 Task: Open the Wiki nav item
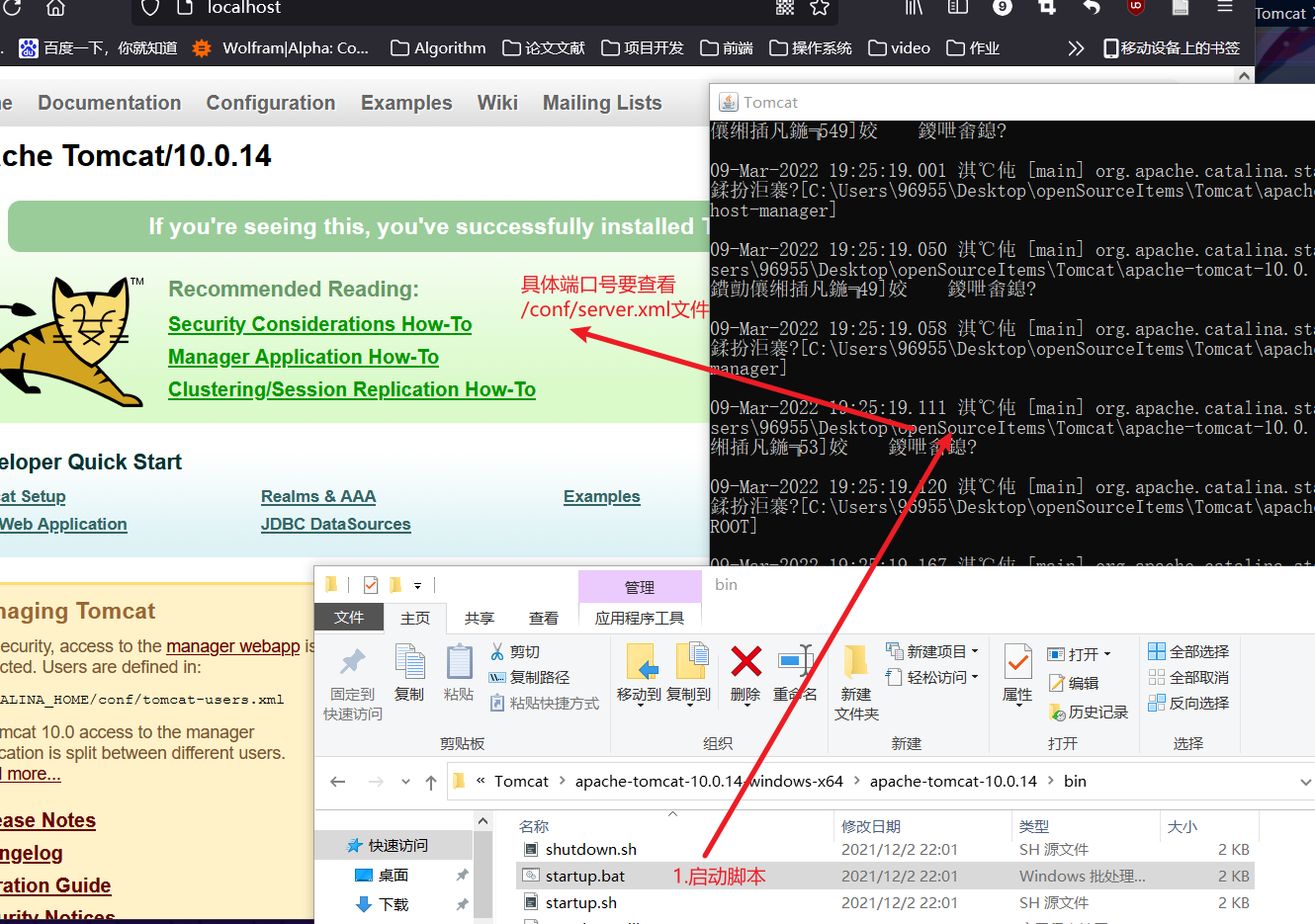497,103
